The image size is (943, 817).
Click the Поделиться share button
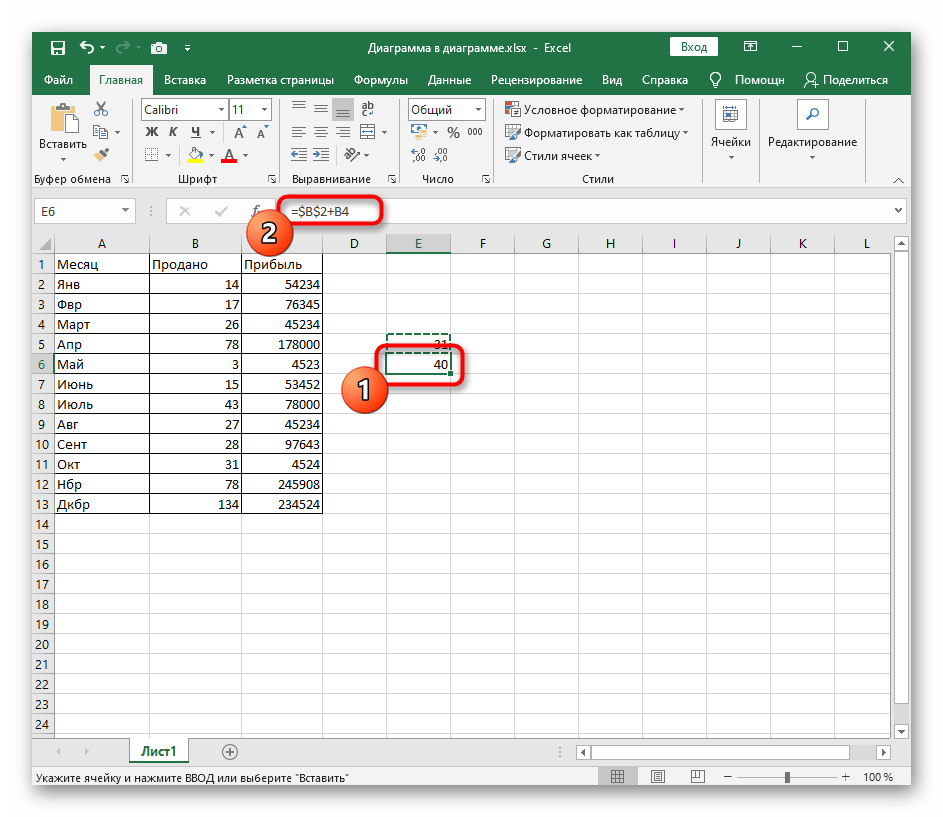(844, 80)
